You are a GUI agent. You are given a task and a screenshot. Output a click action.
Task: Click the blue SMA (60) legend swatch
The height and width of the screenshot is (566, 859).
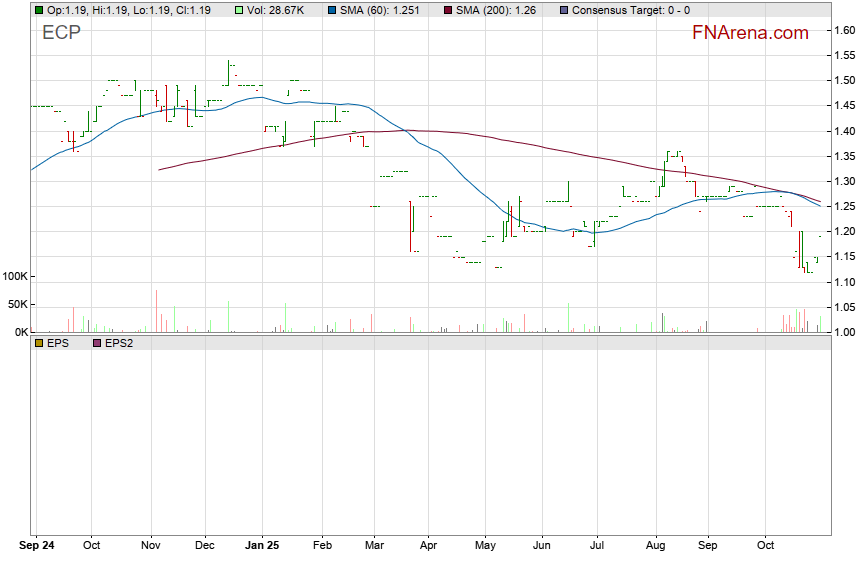331,10
